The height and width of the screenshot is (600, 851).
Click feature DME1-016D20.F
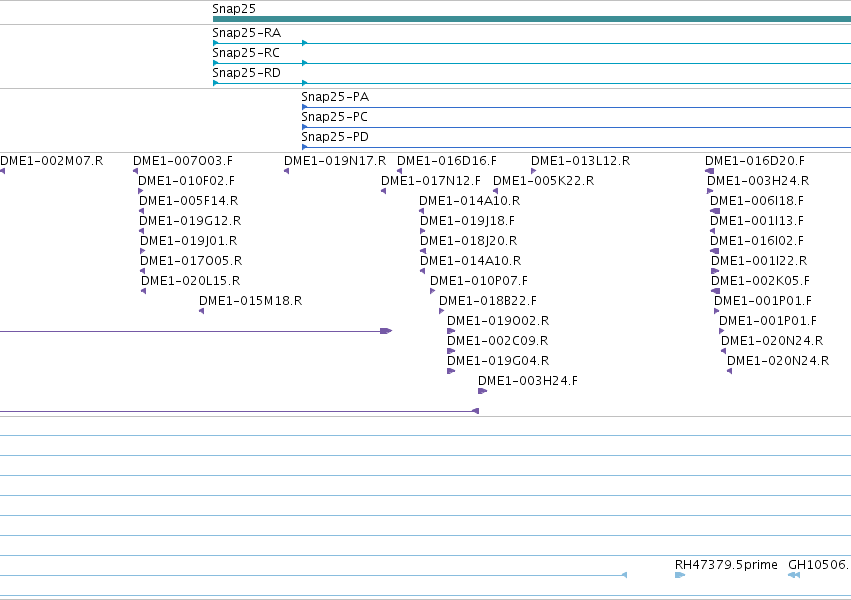coord(754,161)
